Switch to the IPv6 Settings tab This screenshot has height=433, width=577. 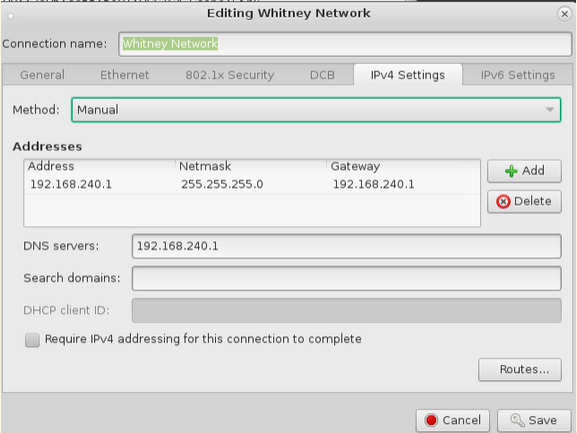518,75
